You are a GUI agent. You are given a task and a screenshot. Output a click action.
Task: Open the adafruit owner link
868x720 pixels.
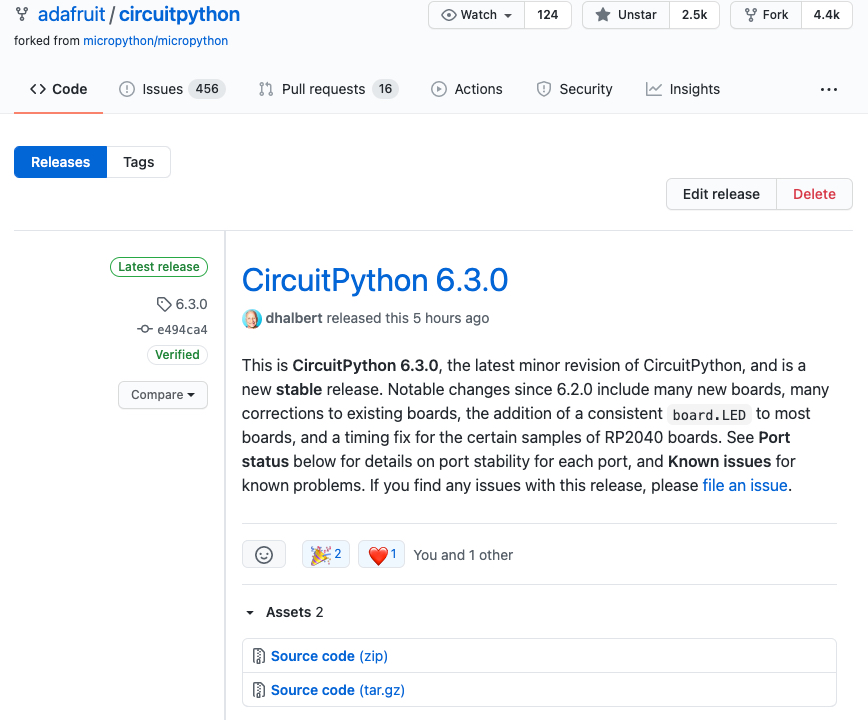tap(71, 14)
